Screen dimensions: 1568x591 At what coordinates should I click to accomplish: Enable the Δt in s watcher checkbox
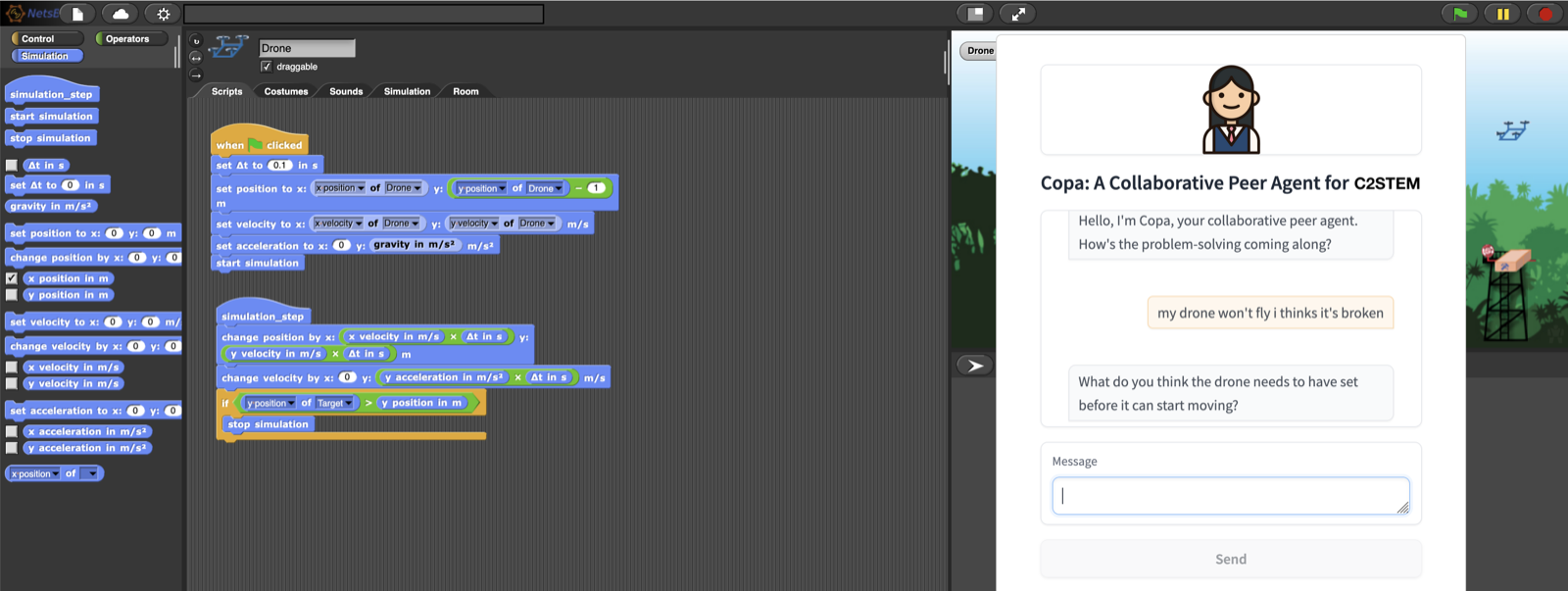pos(12,166)
